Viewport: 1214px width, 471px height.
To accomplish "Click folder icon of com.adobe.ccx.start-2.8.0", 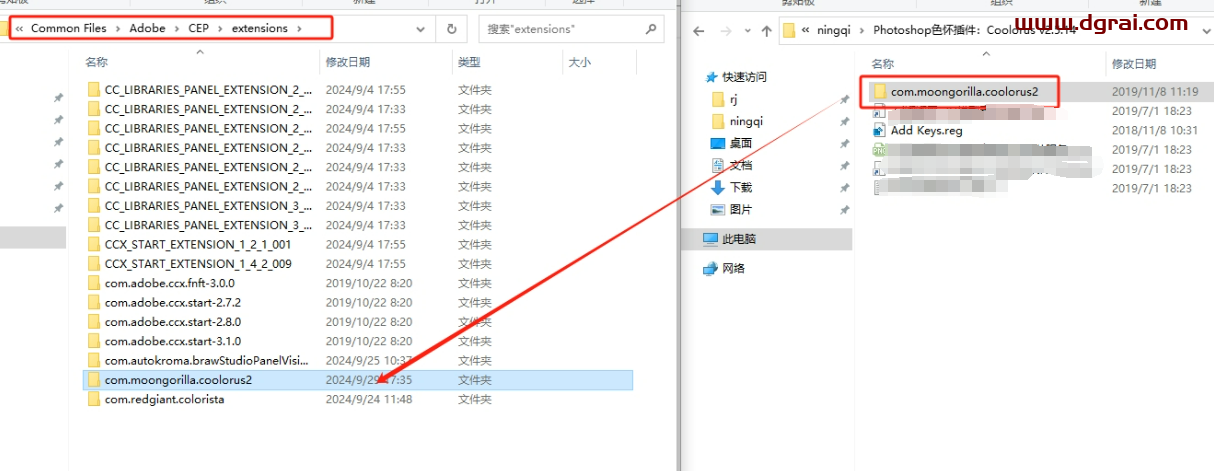I will (x=94, y=322).
